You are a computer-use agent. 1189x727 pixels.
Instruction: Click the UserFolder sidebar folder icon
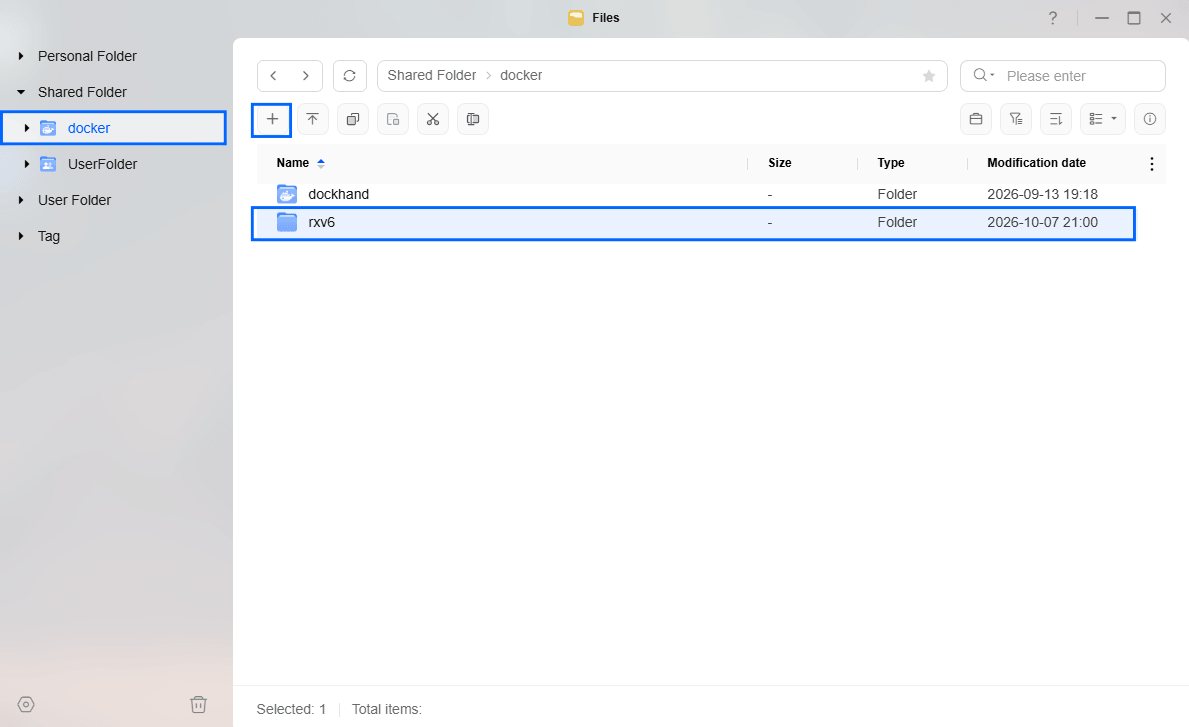(48, 164)
